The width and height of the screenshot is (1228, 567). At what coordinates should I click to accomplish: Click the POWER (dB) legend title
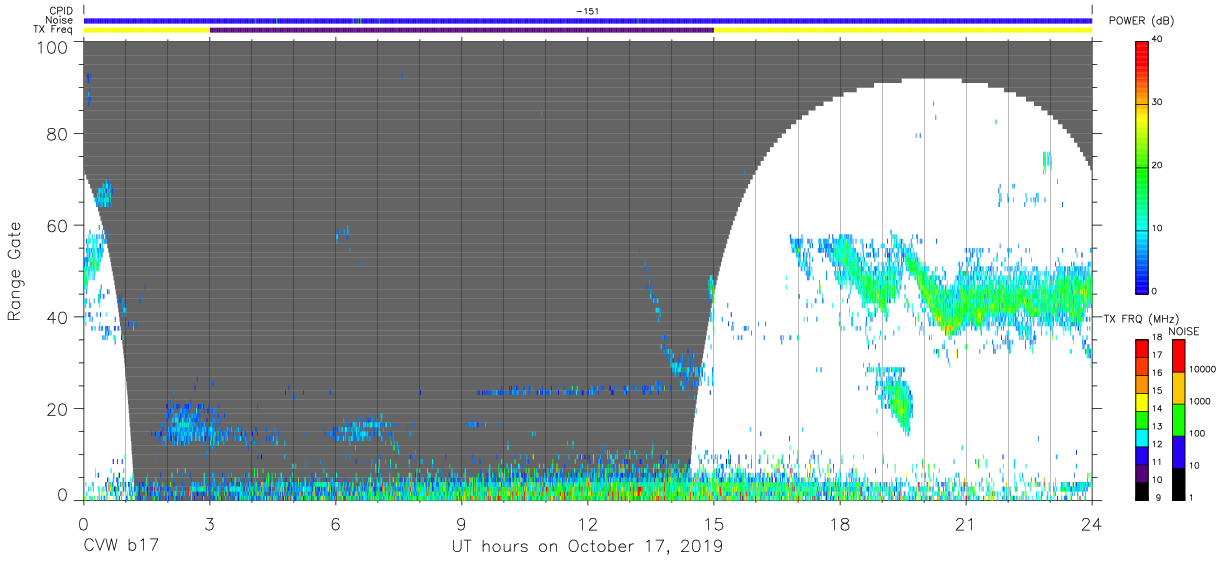[1141, 21]
